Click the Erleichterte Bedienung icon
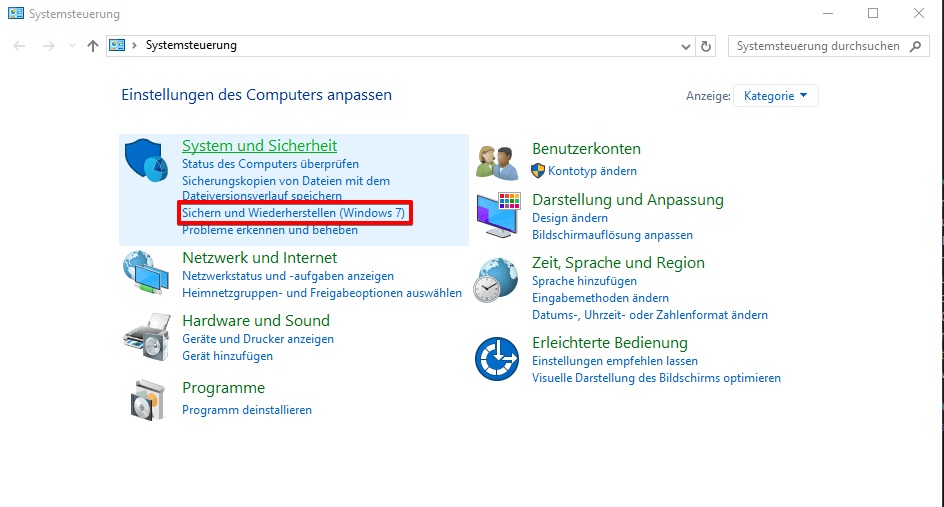Screen dimensions: 944x507 (499, 359)
